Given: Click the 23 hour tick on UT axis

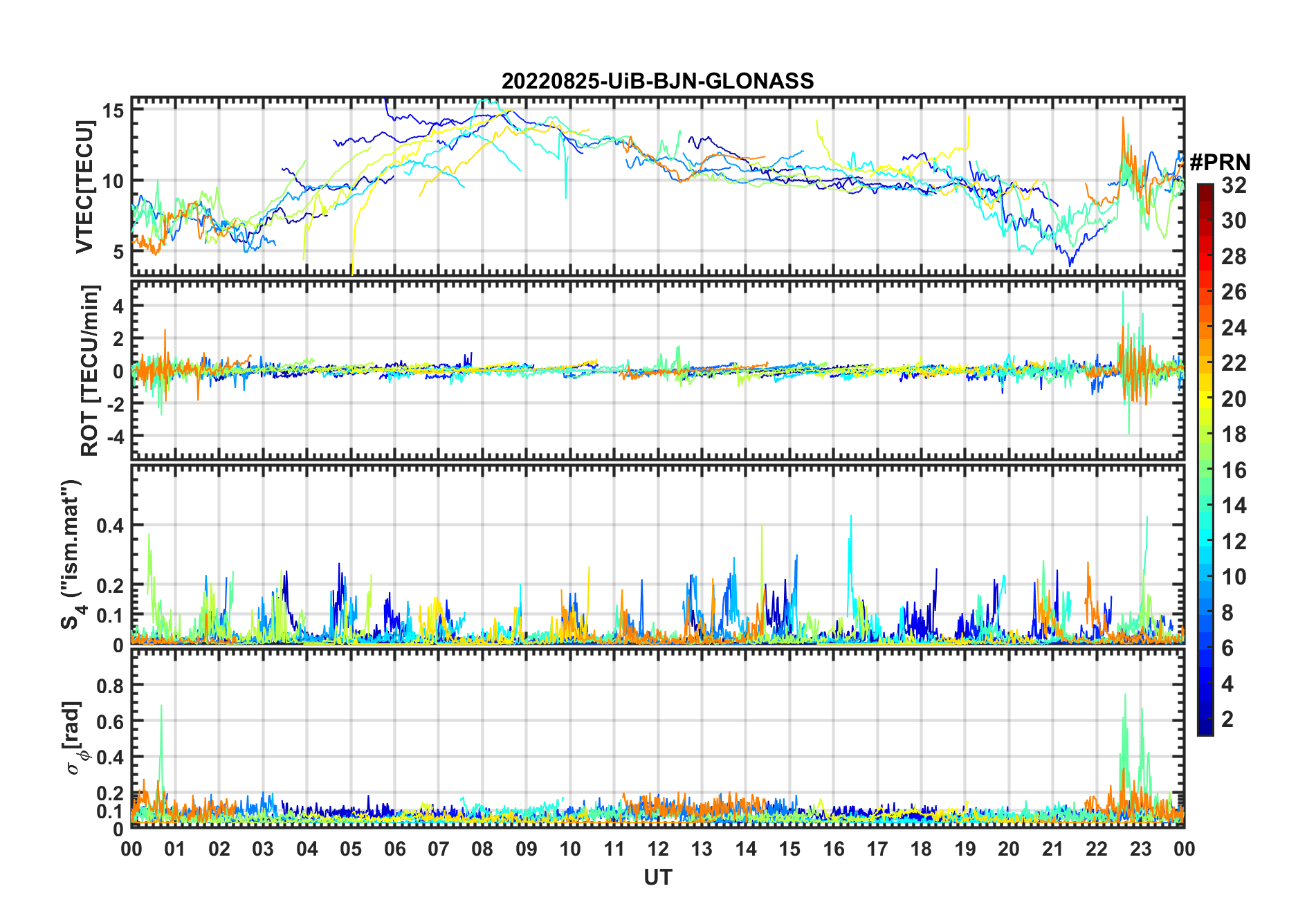Looking at the screenshot, I should tap(1140, 849).
